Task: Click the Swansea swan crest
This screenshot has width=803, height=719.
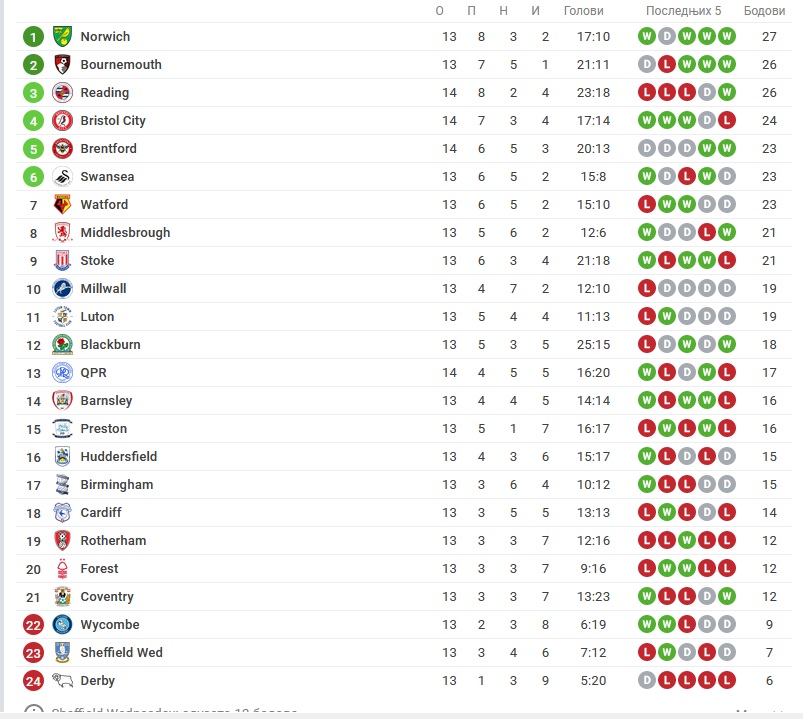Action: (x=62, y=177)
